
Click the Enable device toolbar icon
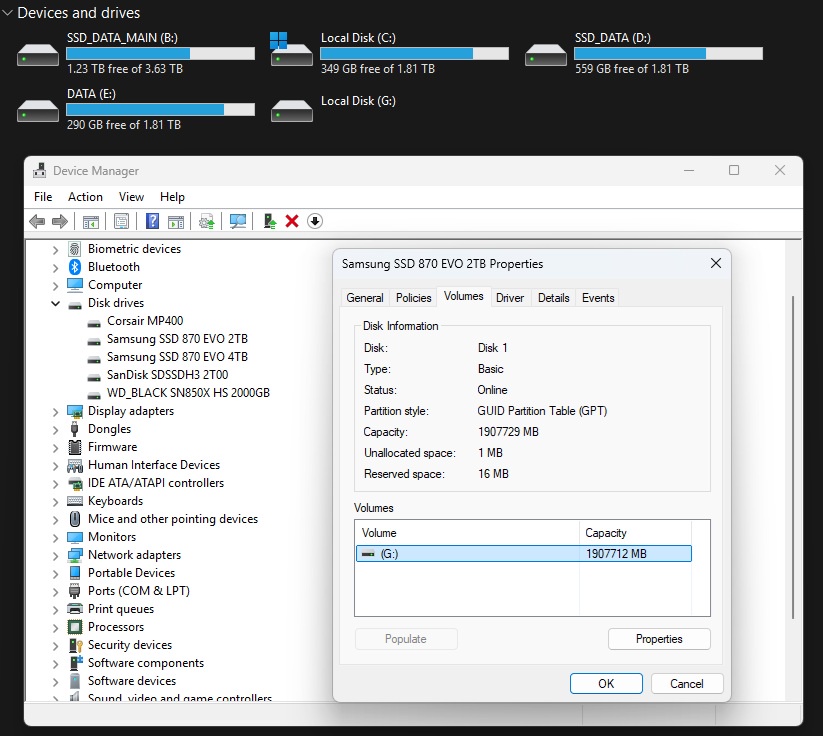270,222
